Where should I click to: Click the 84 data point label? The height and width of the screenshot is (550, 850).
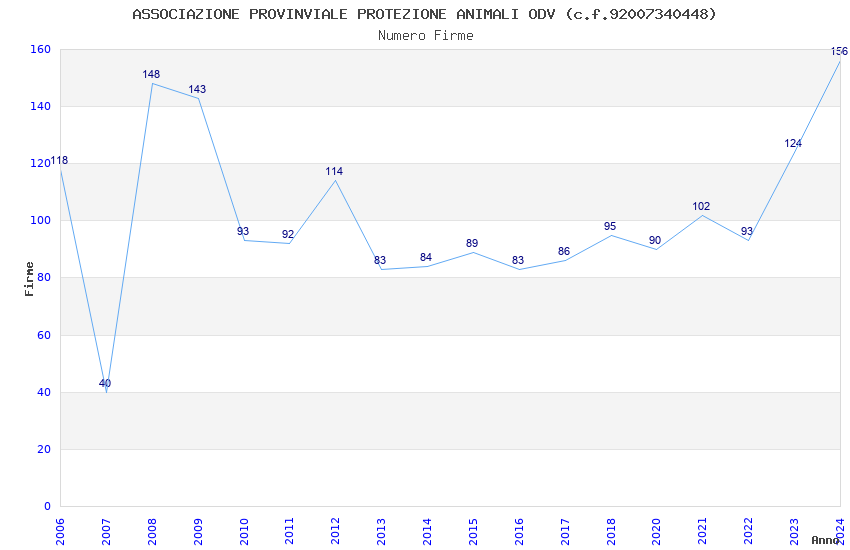click(x=426, y=257)
